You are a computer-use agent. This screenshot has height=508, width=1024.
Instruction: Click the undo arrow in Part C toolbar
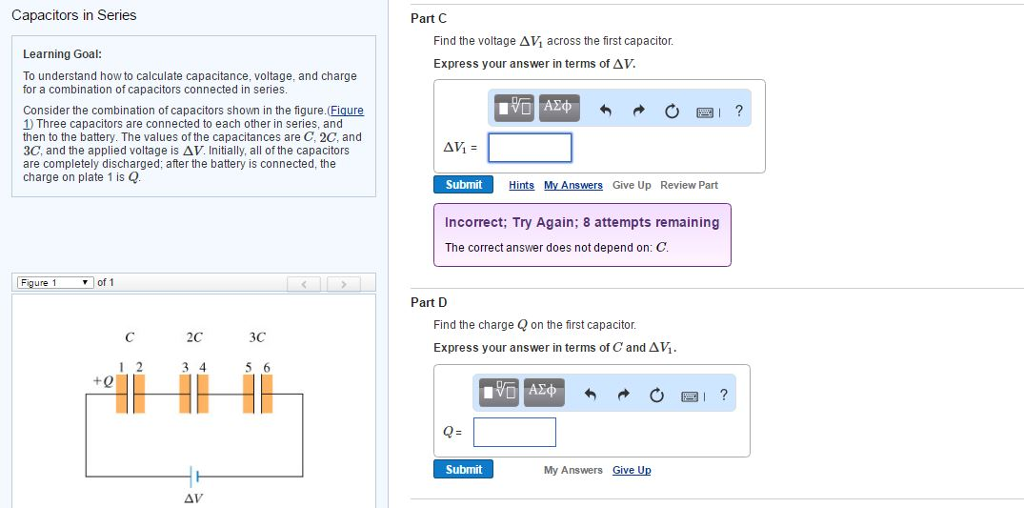tap(605, 111)
